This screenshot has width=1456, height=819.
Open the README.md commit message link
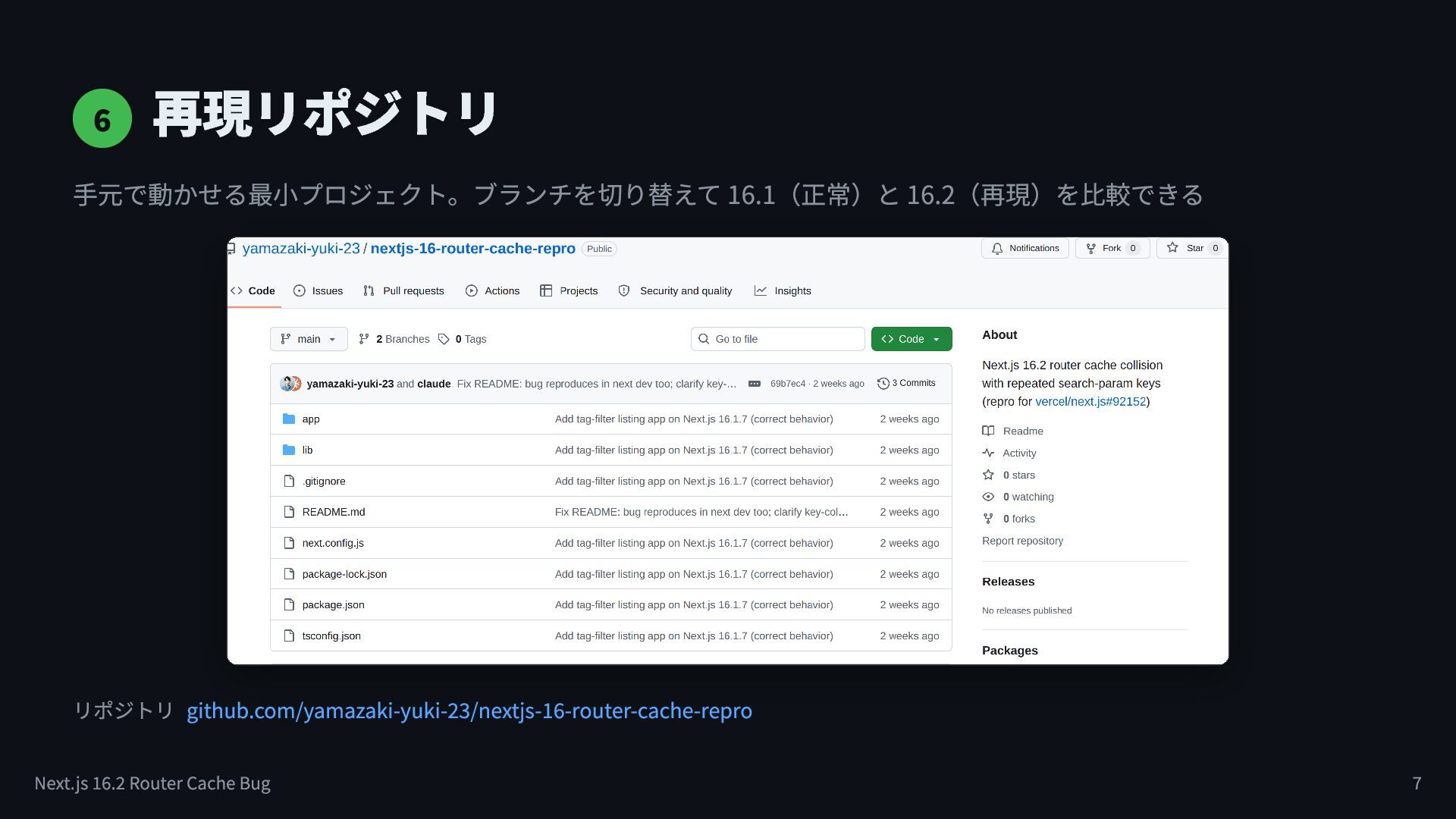click(x=701, y=512)
